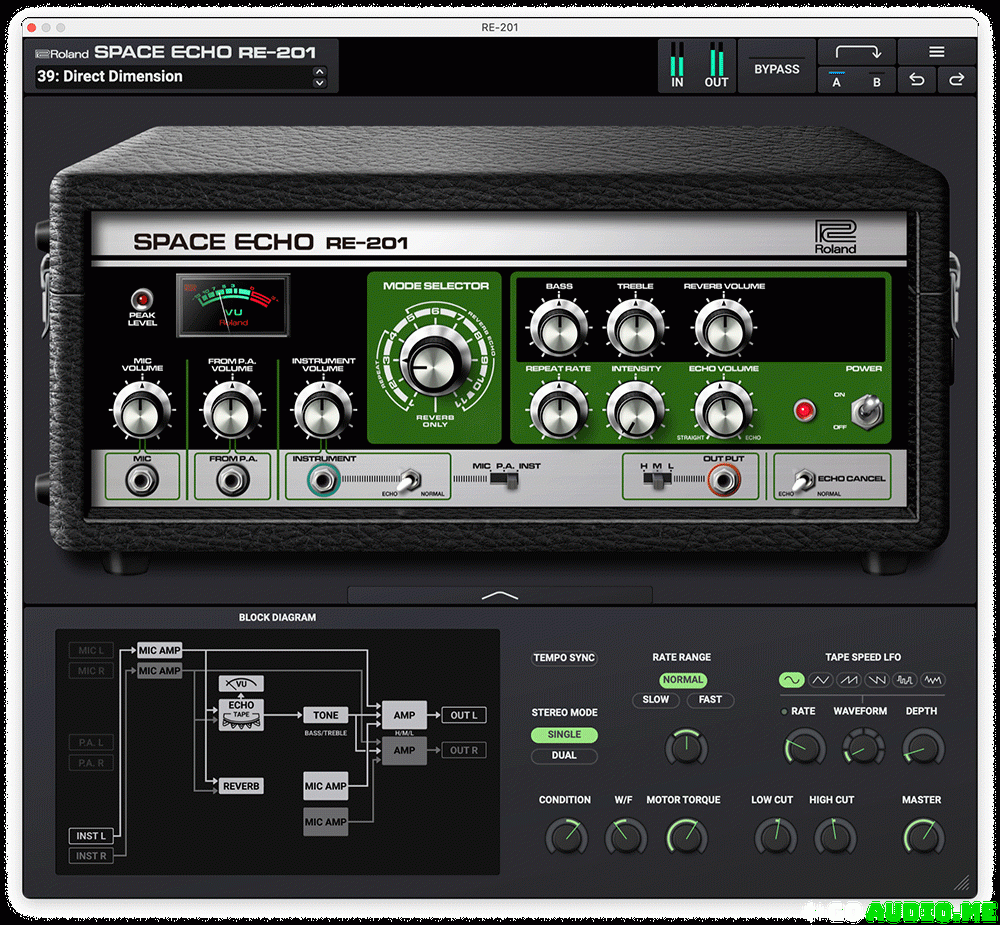1000x925 pixels.
Task: Click the INTENSITY knob
Action: pyautogui.click(x=635, y=411)
